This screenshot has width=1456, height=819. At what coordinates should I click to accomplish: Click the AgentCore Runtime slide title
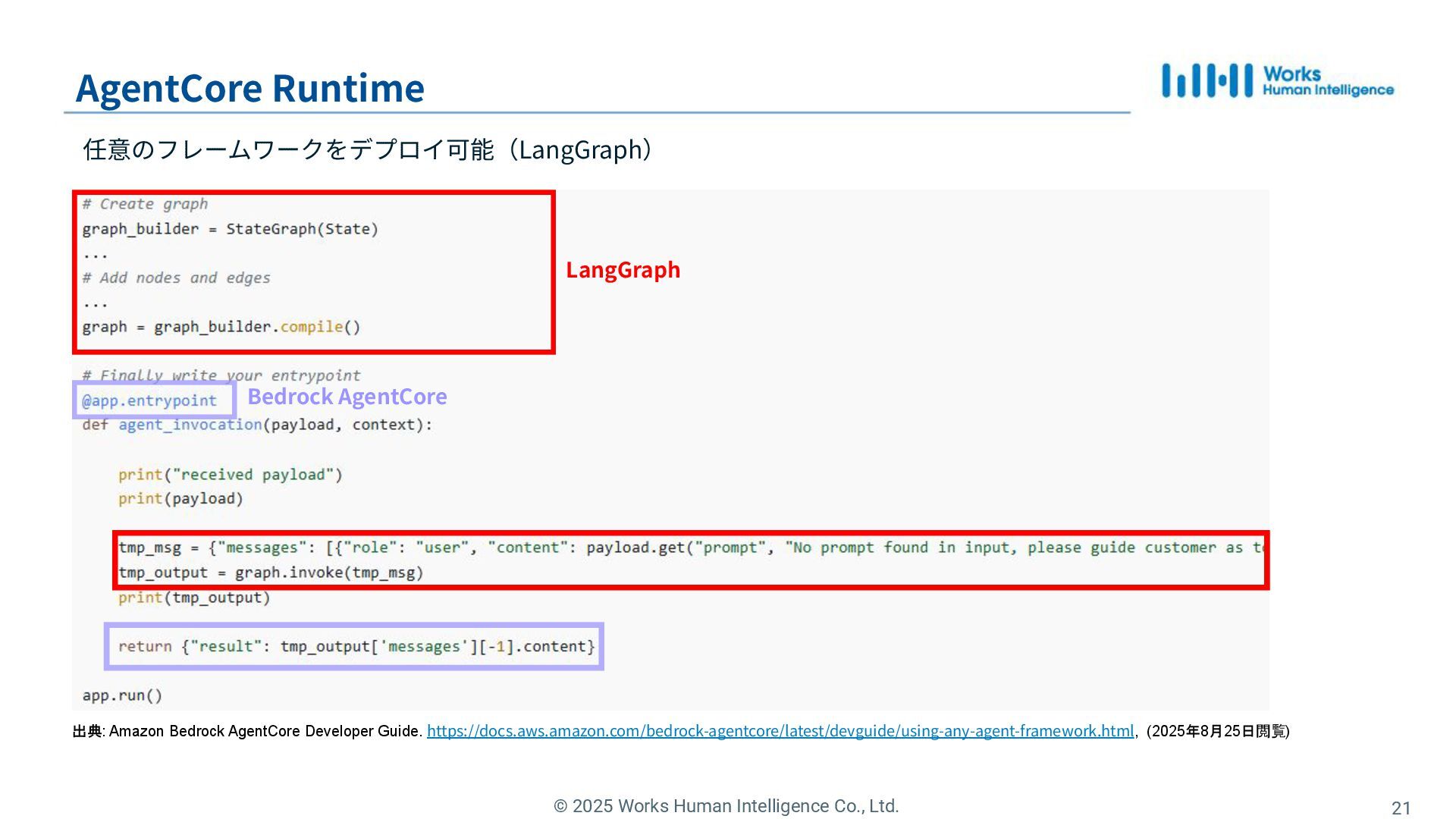[x=250, y=87]
